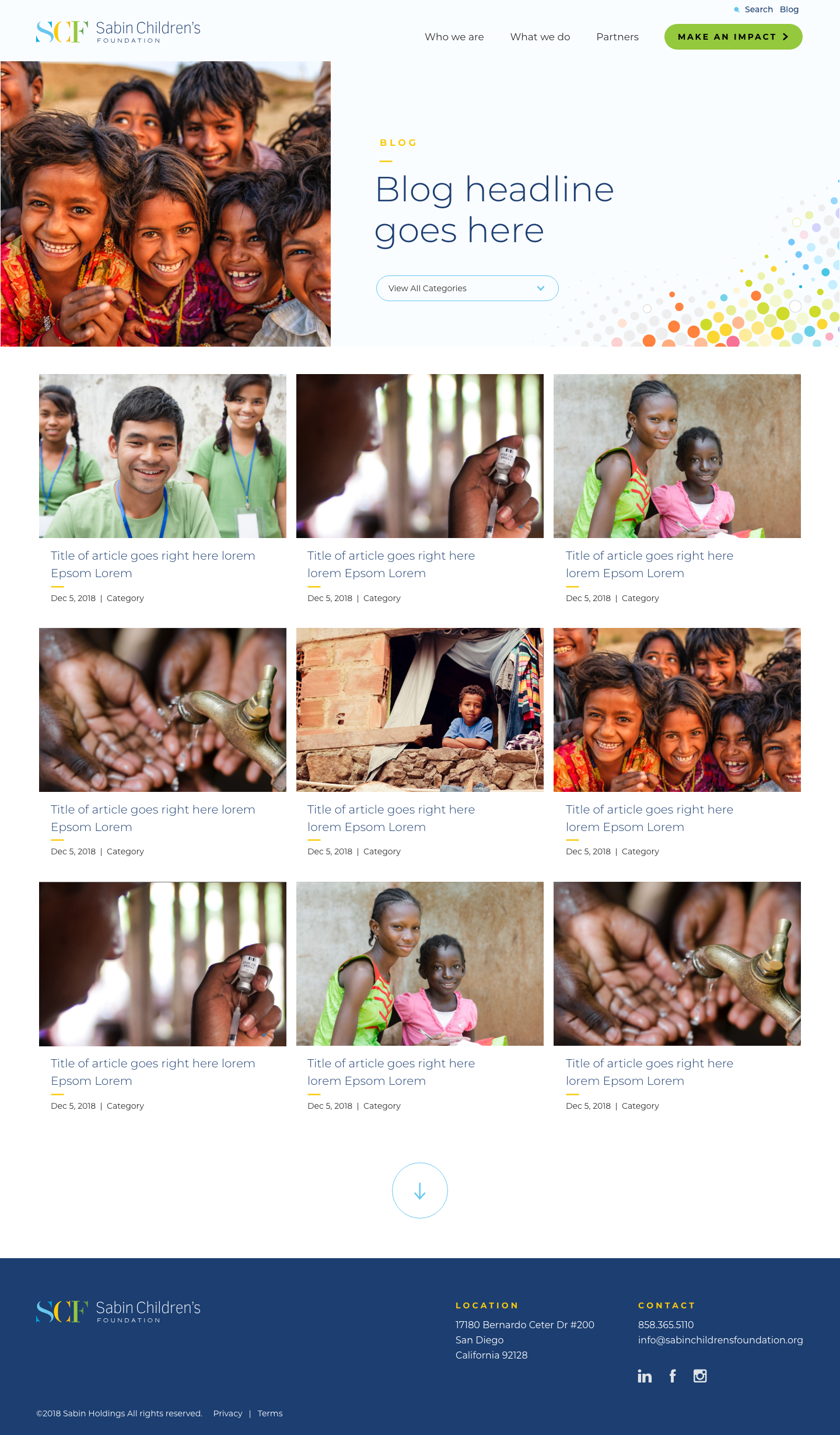Expand the View All Categories dropdown
This screenshot has height=1435, width=840.
click(467, 288)
